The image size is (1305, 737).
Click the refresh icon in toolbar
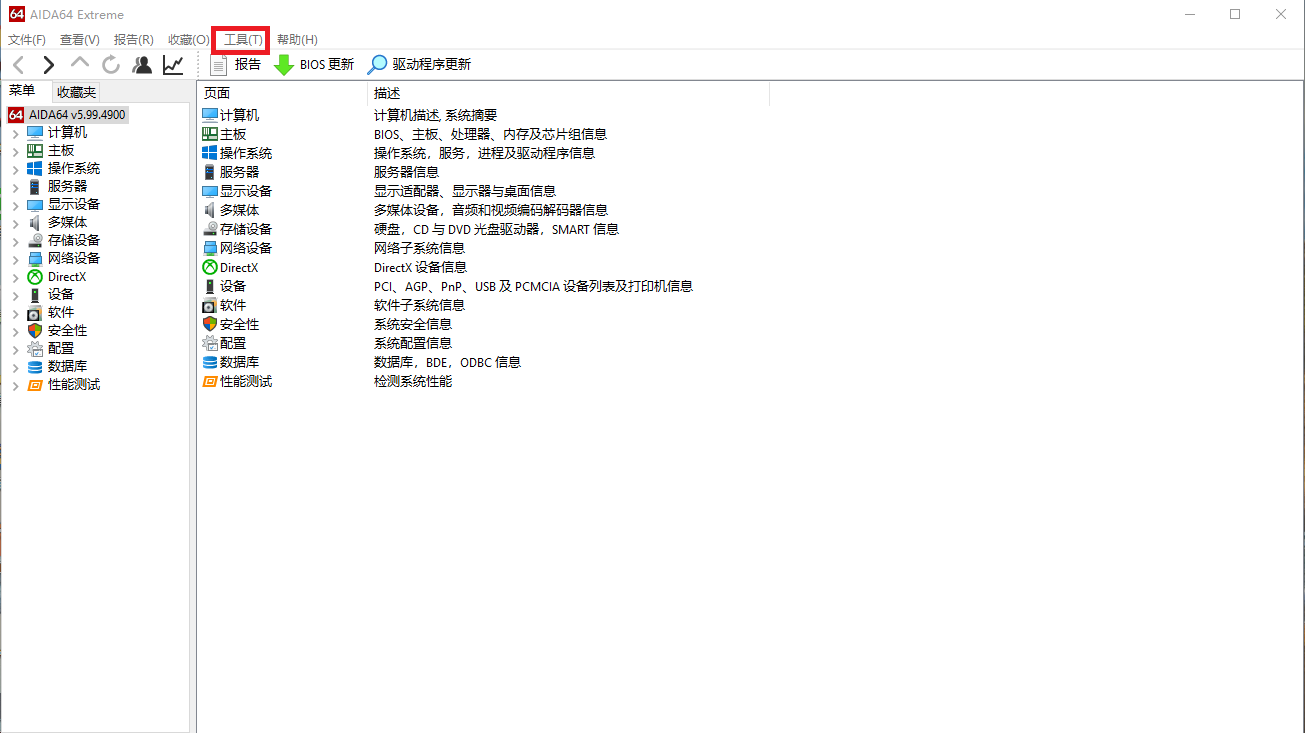pyautogui.click(x=110, y=65)
